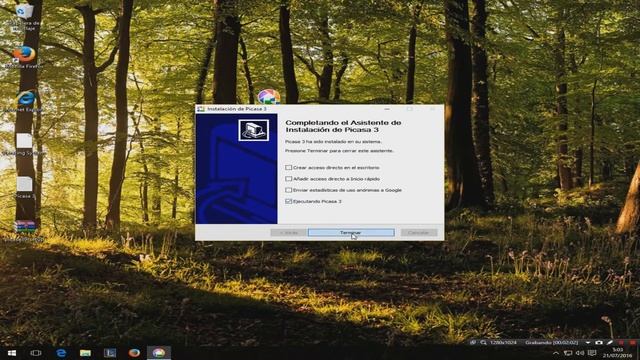Click the Terminar button
Image resolution: width=640 pixels, height=360 pixels.
[351, 233]
